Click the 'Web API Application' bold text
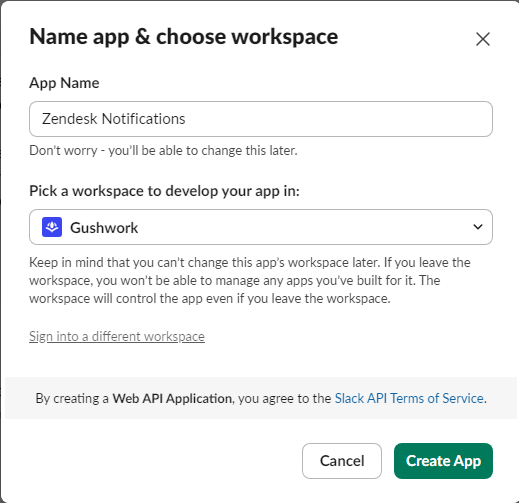The width and height of the screenshot is (519, 503). coord(172,398)
